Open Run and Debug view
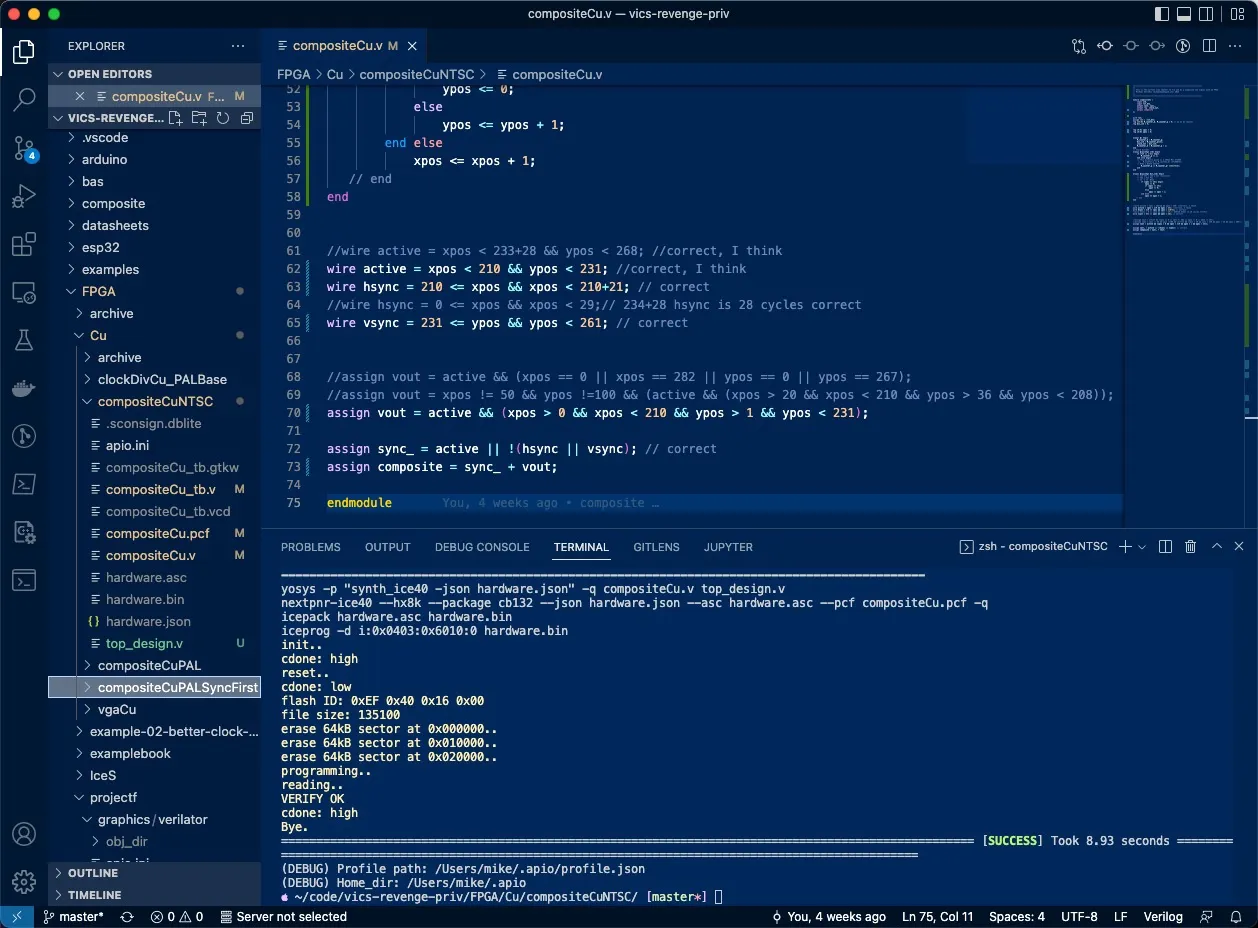The image size is (1258, 928). [24, 197]
